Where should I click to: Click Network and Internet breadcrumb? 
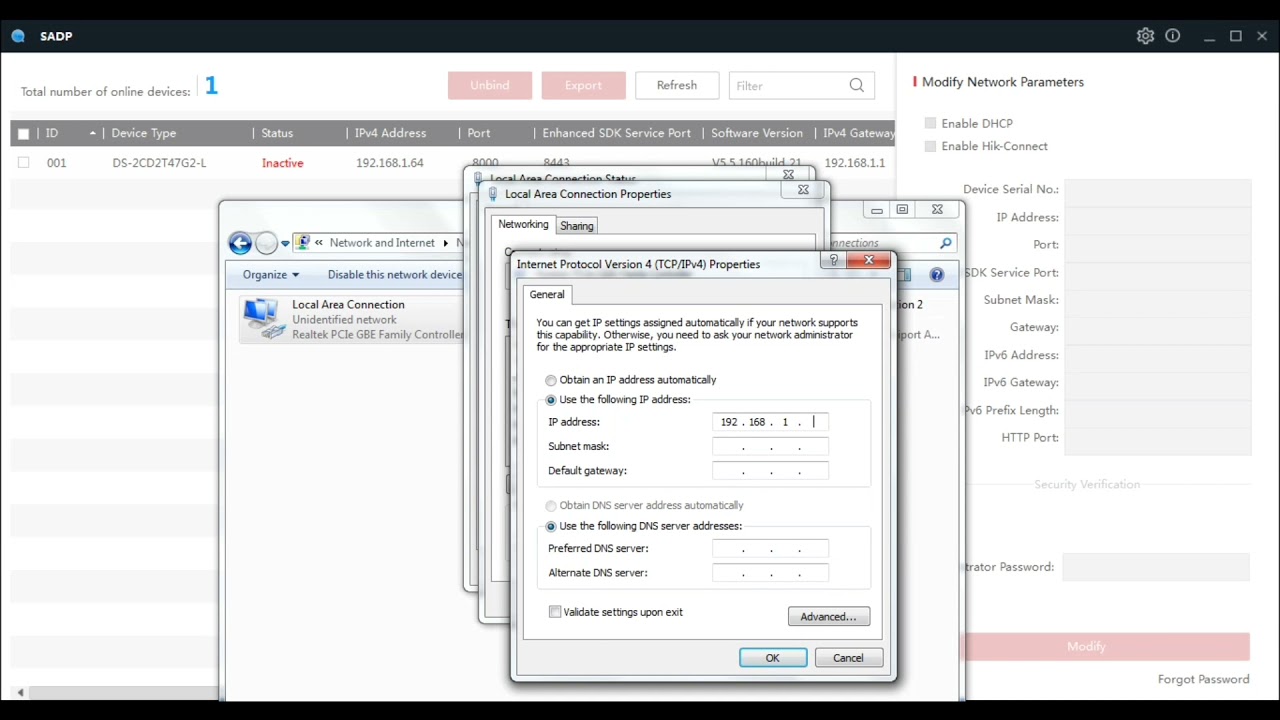coord(382,243)
